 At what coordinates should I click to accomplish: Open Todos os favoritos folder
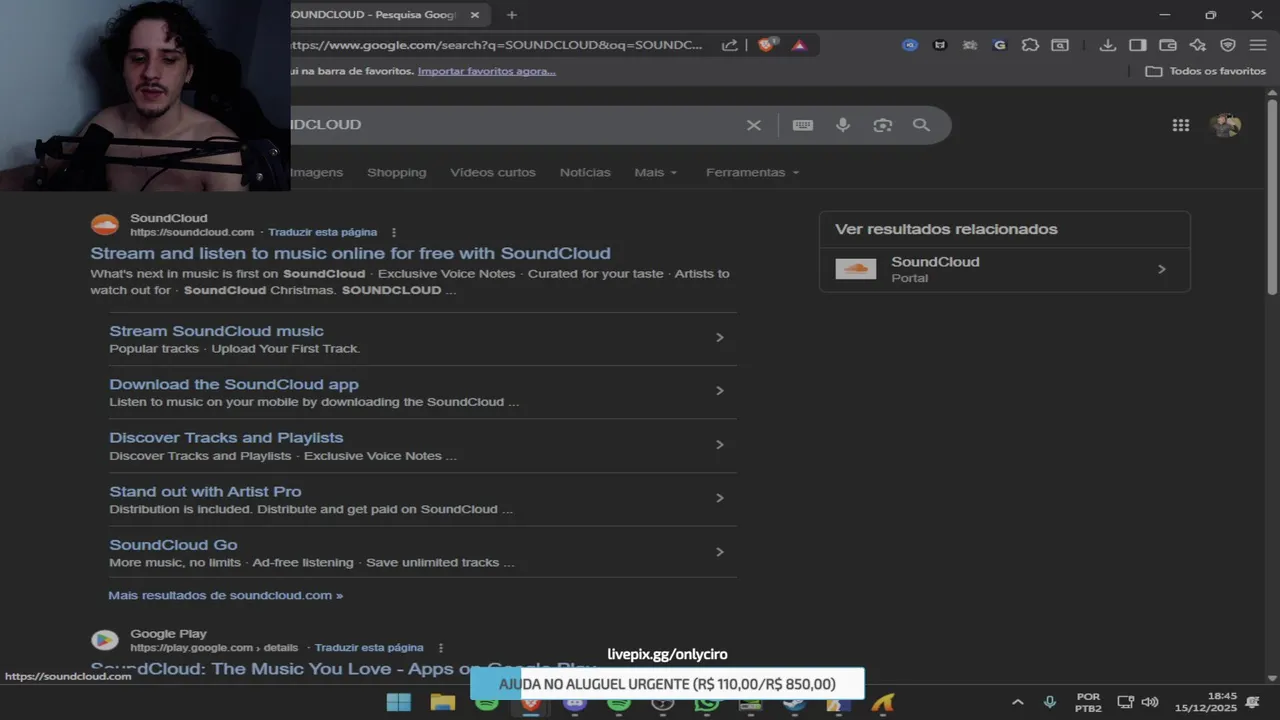coord(1206,71)
